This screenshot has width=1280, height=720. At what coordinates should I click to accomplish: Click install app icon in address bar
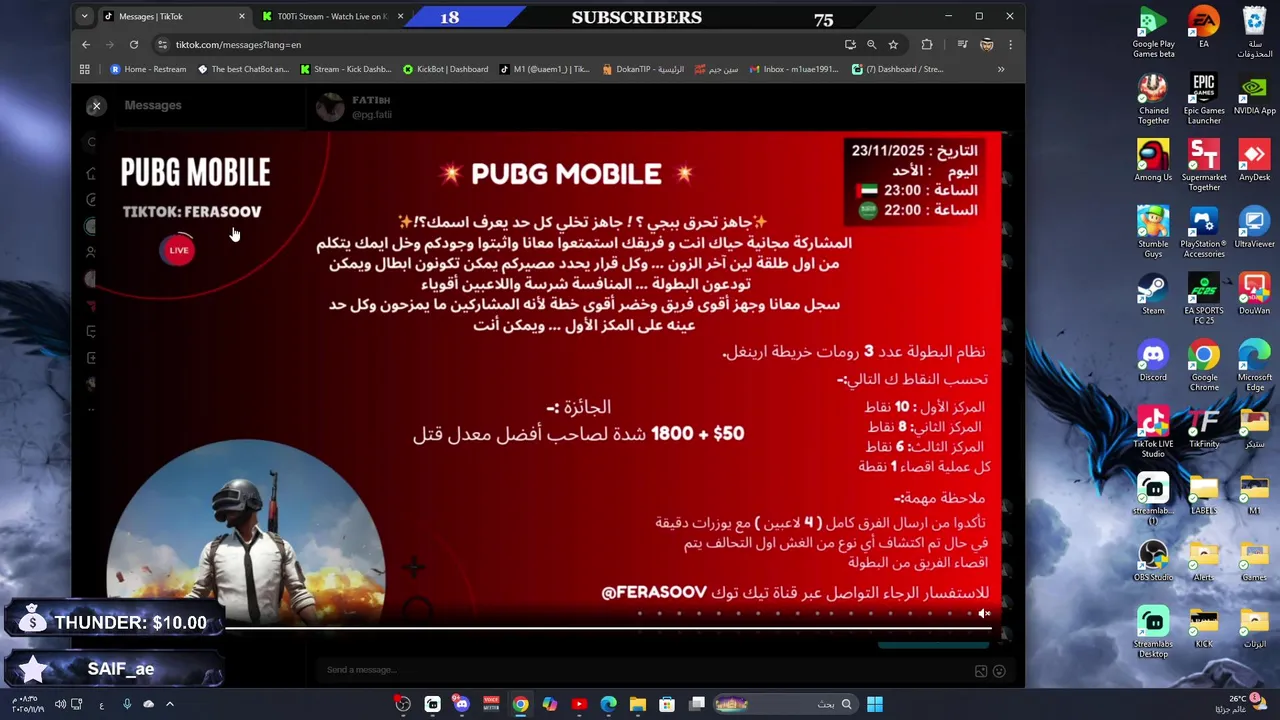[850, 44]
